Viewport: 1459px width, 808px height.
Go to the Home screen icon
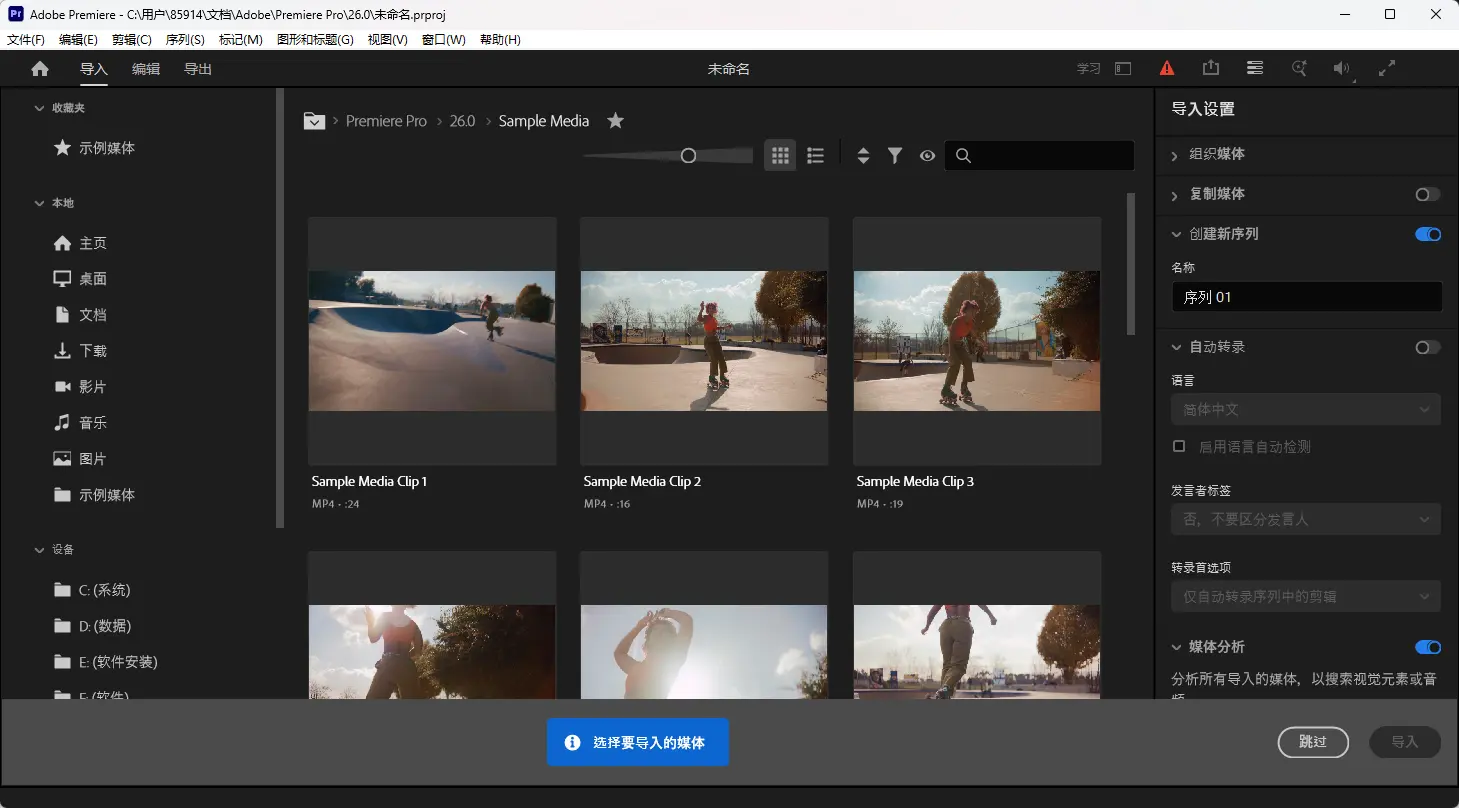40,69
